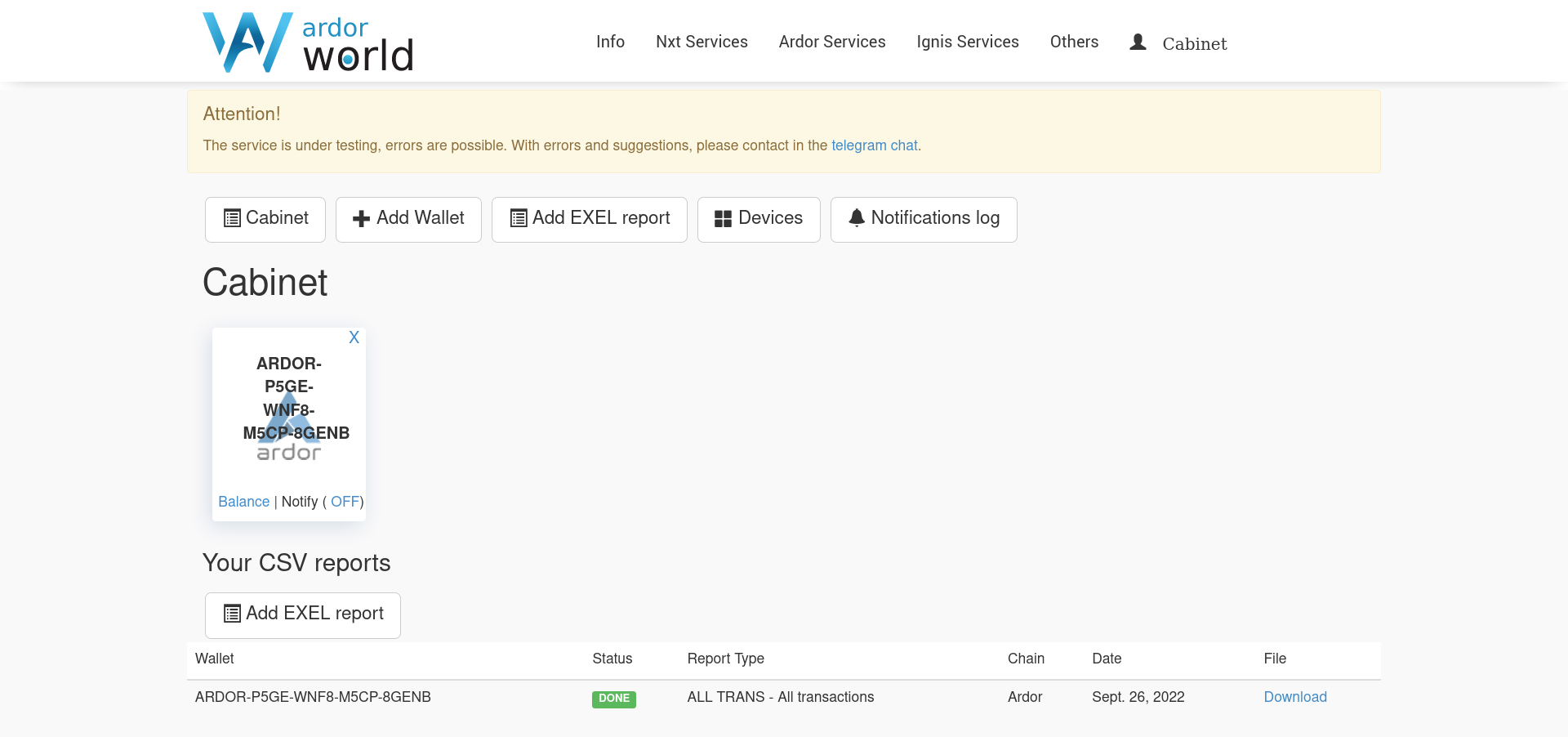Screen dimensions: 1568x737
Task: Click Add EXEL report button beside Add Wallet
Action: [x=590, y=220]
